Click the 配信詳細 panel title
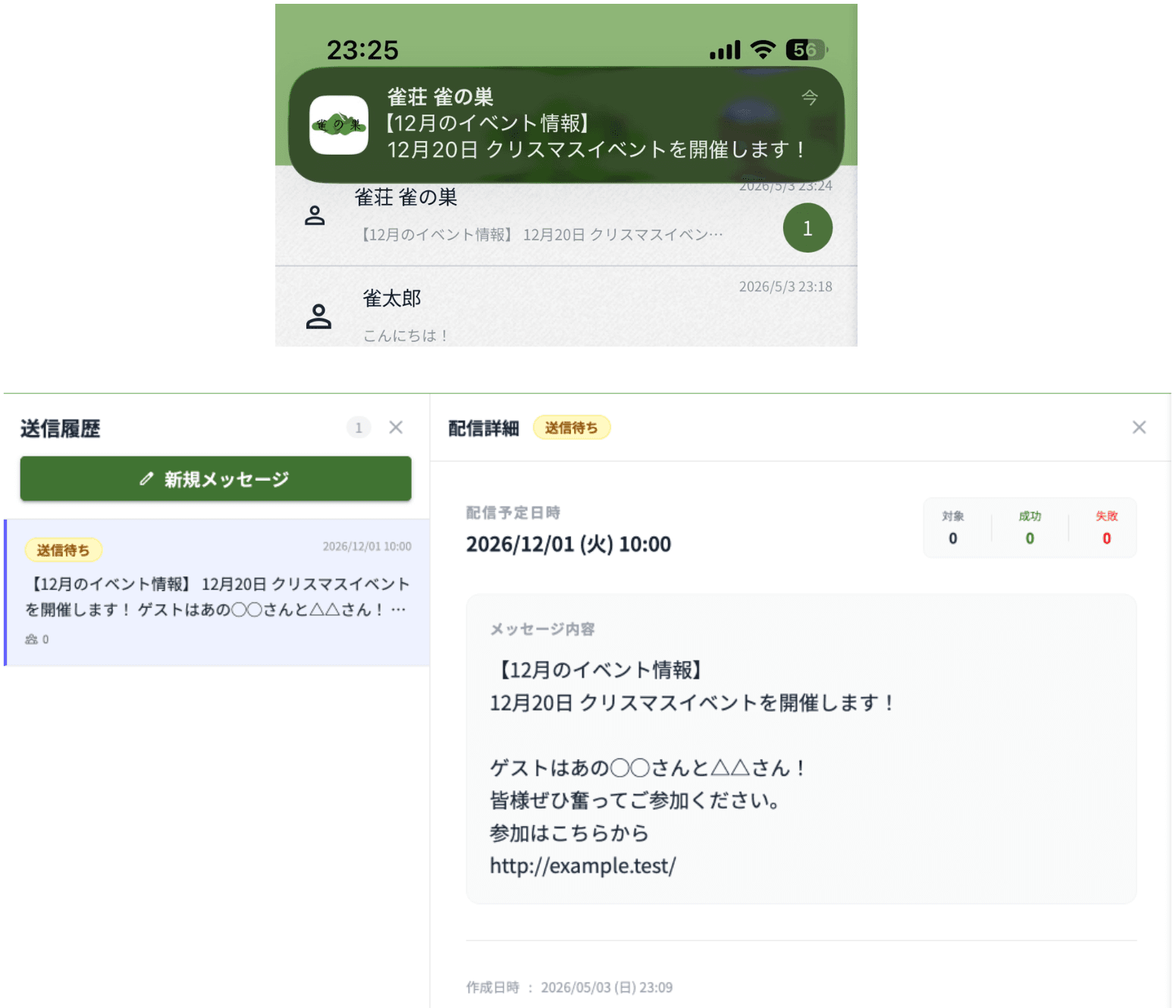Screen dimensions: 1176x1008 [484, 429]
